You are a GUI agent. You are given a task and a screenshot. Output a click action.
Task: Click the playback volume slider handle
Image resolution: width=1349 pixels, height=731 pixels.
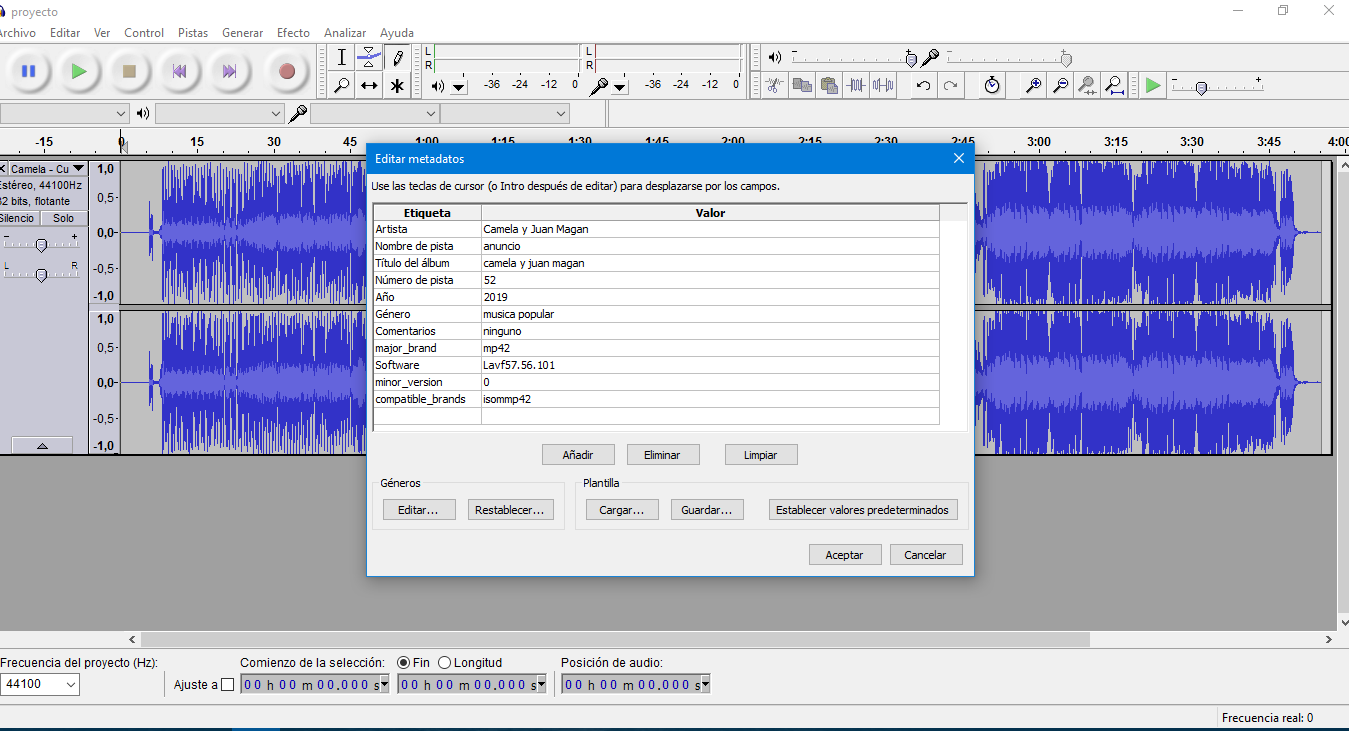point(910,59)
